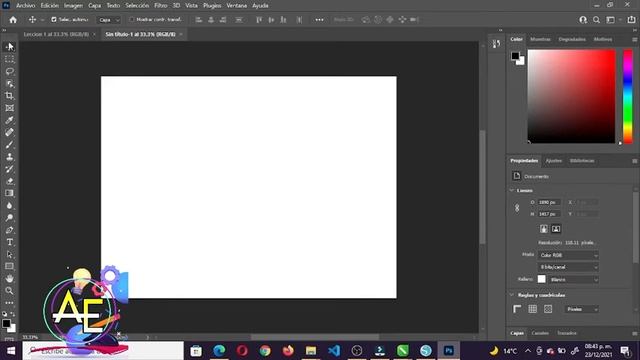Open the taskbar notifications center
This screenshot has height=360, width=640.
pyautogui.click(x=624, y=351)
